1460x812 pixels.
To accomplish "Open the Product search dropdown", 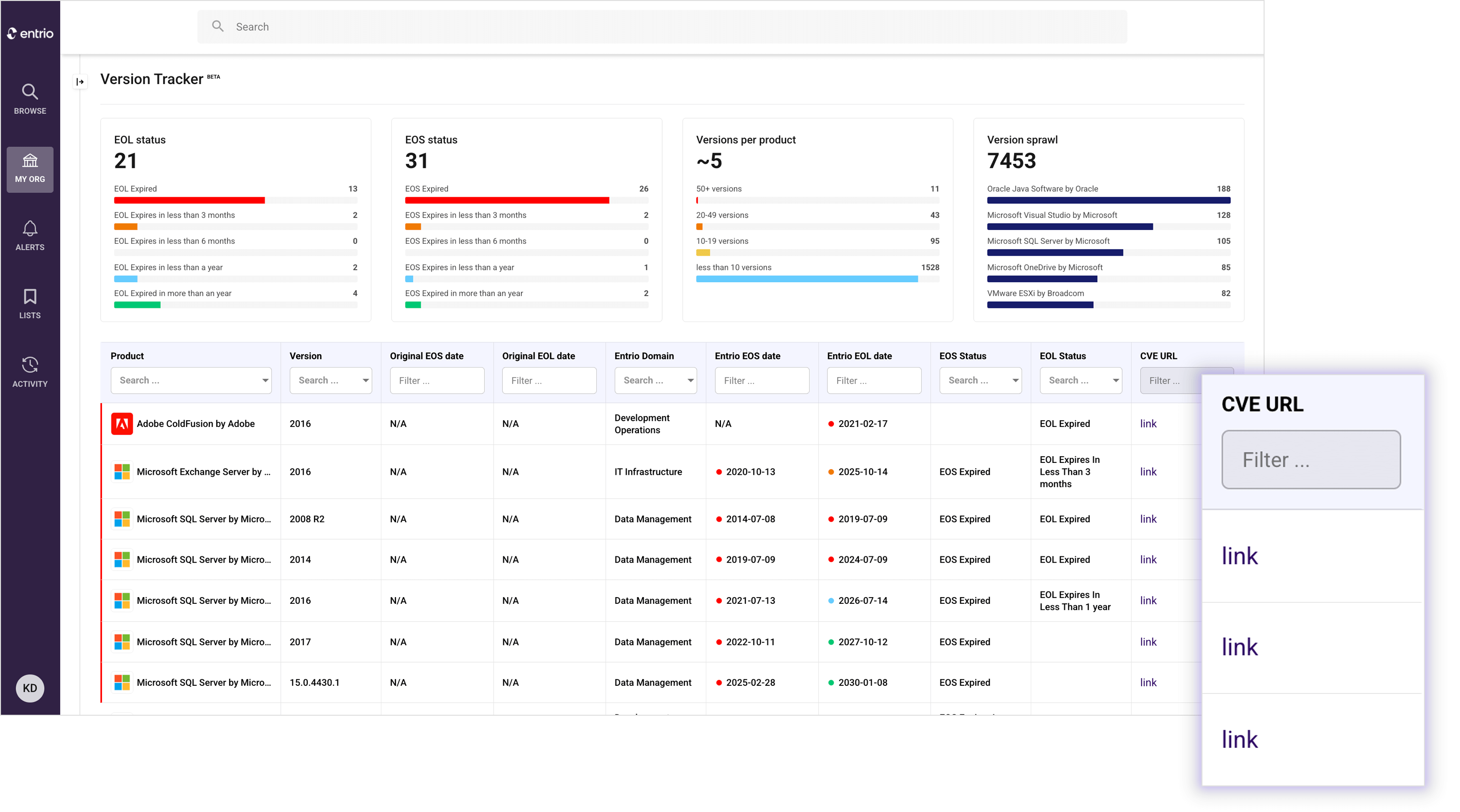I will pyautogui.click(x=191, y=380).
